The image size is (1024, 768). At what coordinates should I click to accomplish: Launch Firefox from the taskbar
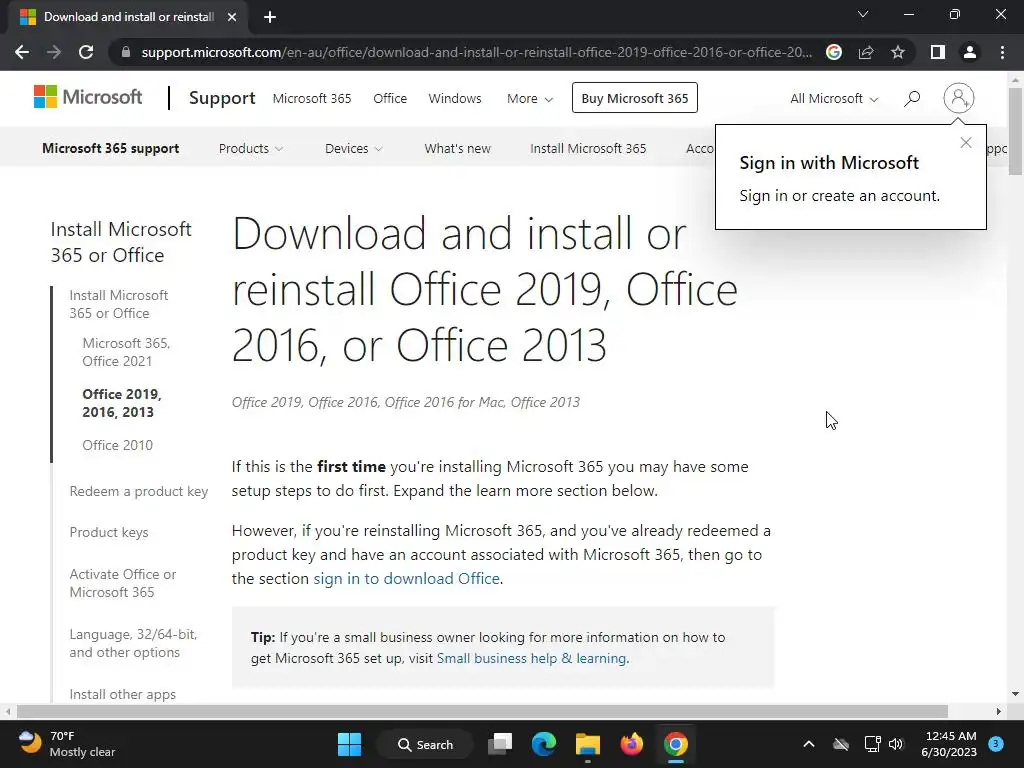click(632, 744)
